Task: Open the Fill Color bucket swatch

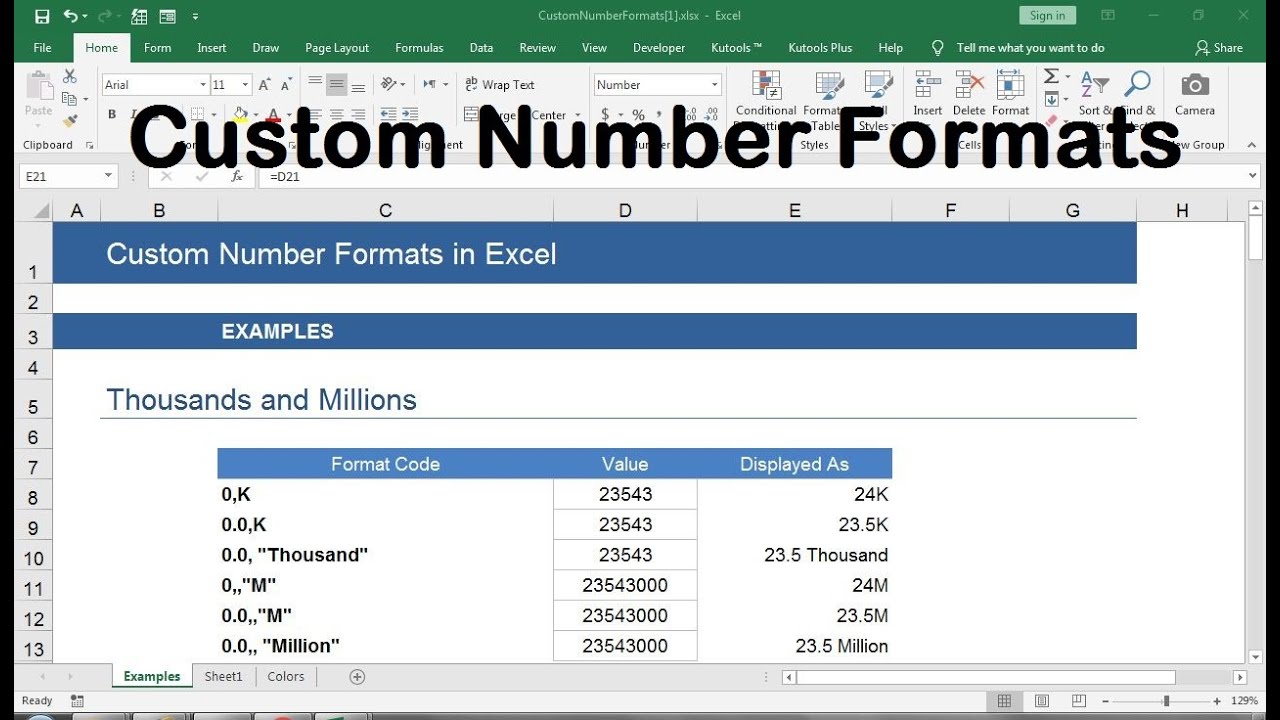Action: pyautogui.click(x=240, y=115)
